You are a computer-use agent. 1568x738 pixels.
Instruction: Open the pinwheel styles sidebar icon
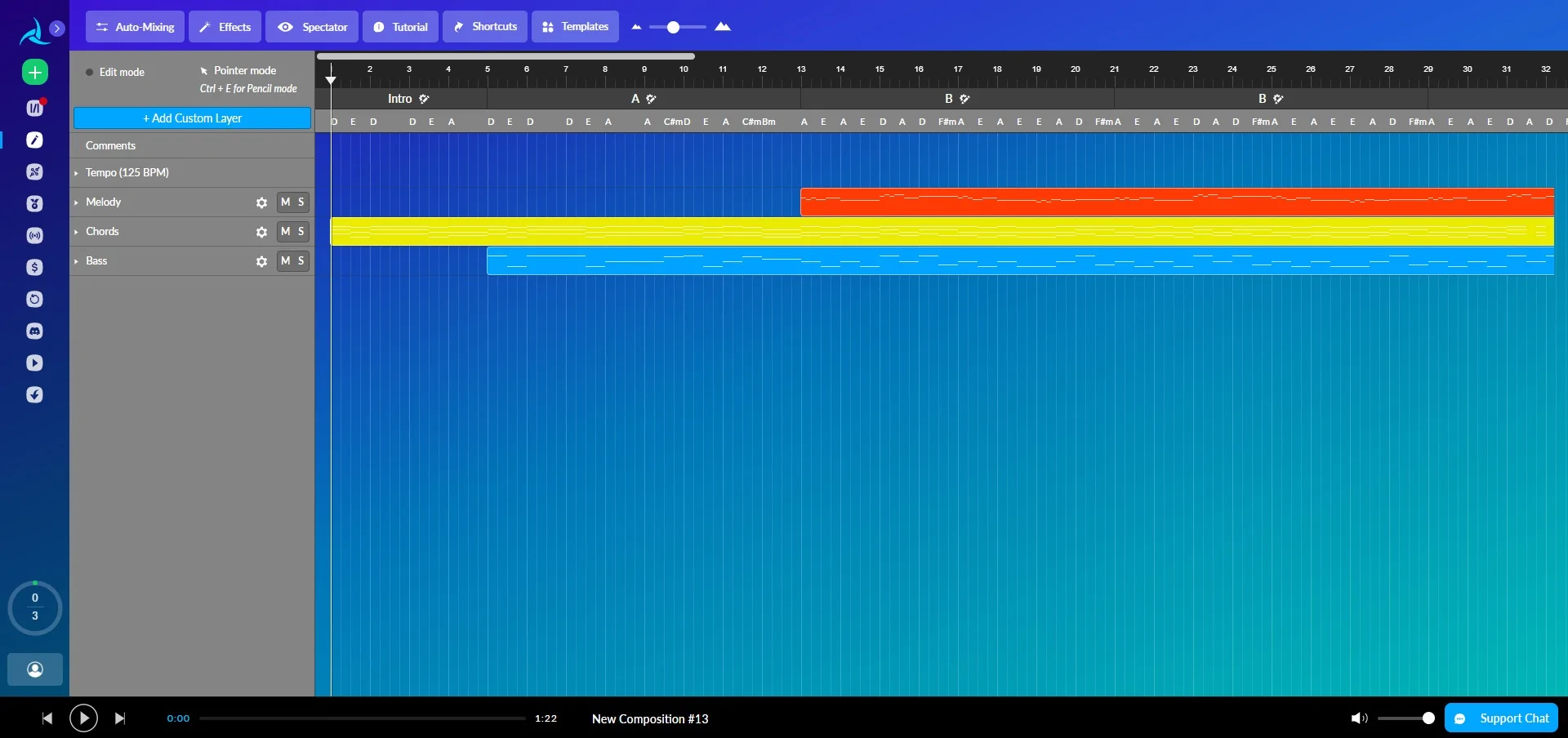click(x=34, y=172)
